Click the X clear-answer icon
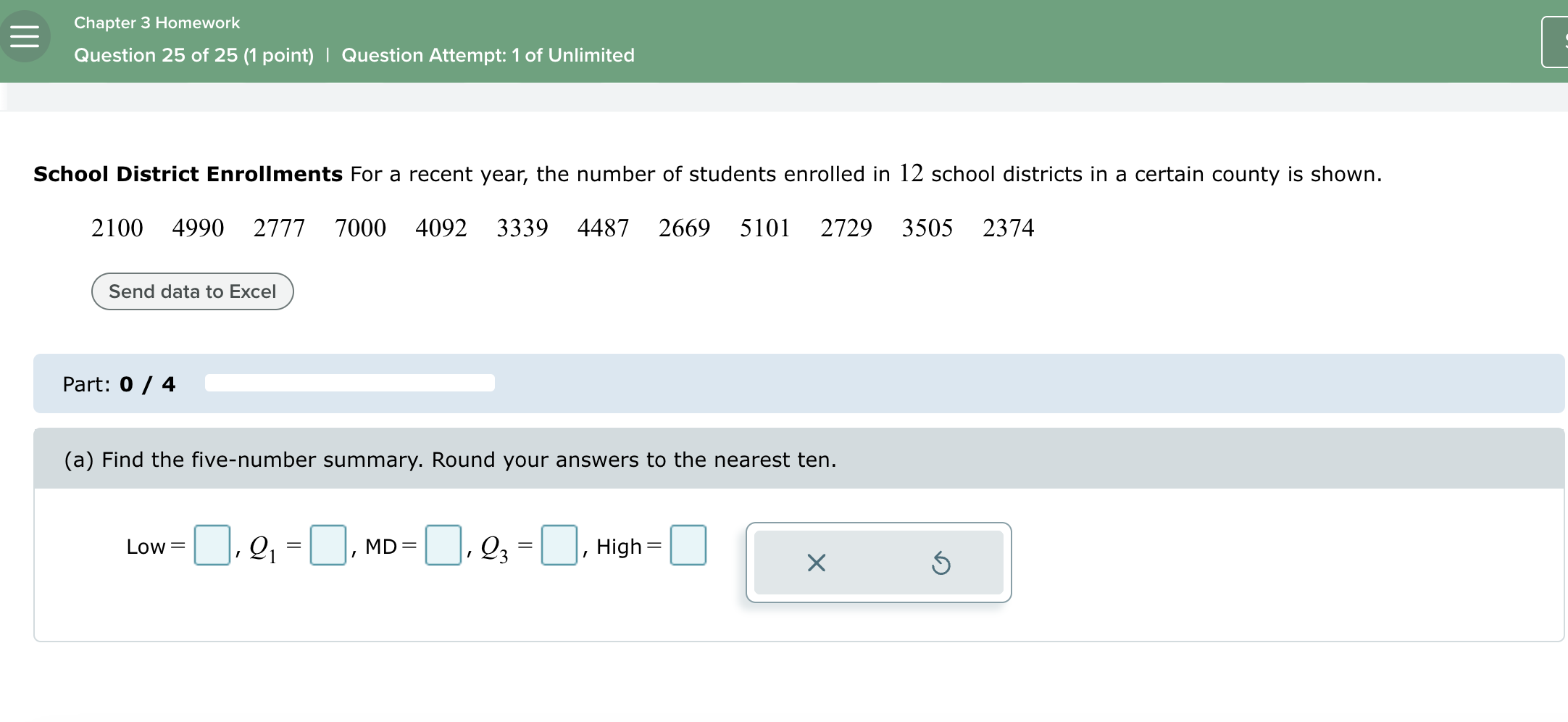 pos(816,563)
